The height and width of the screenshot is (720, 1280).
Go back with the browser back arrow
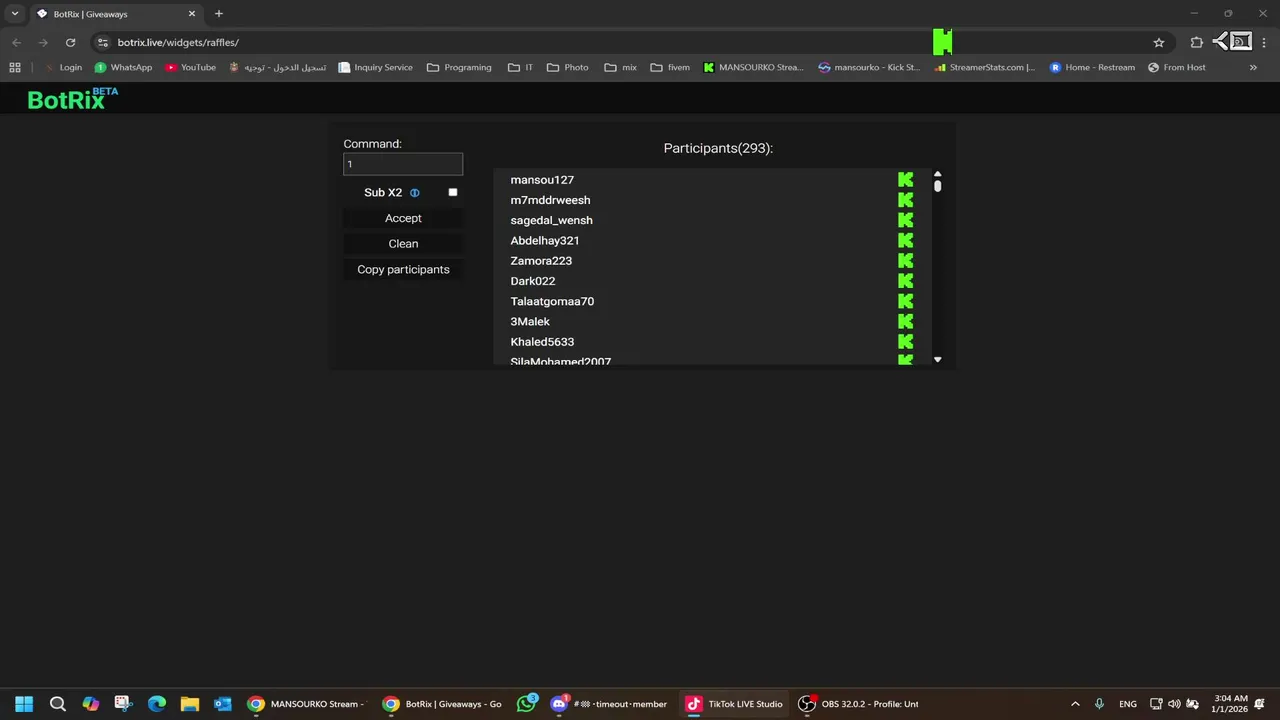[x=16, y=42]
